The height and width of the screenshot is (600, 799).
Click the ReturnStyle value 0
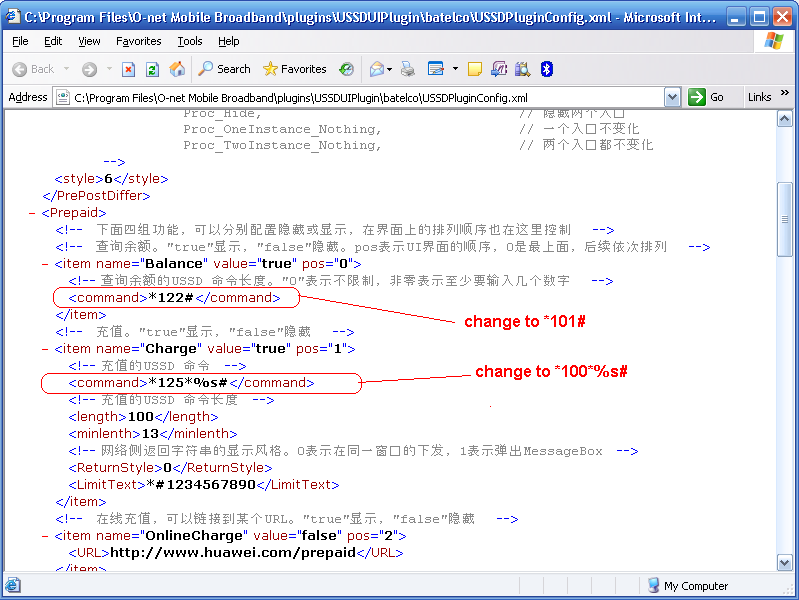coord(167,468)
